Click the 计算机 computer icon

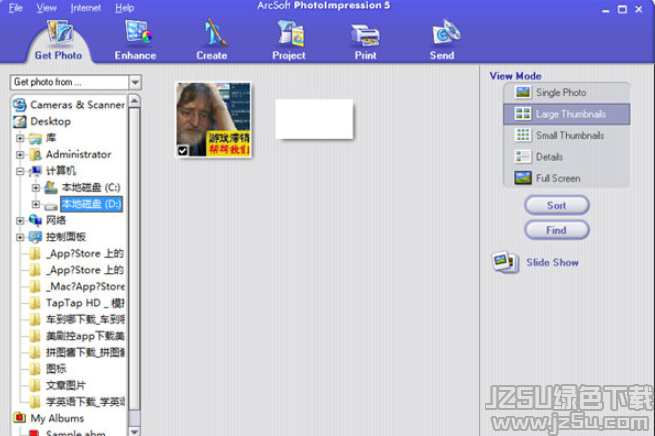coord(36,171)
